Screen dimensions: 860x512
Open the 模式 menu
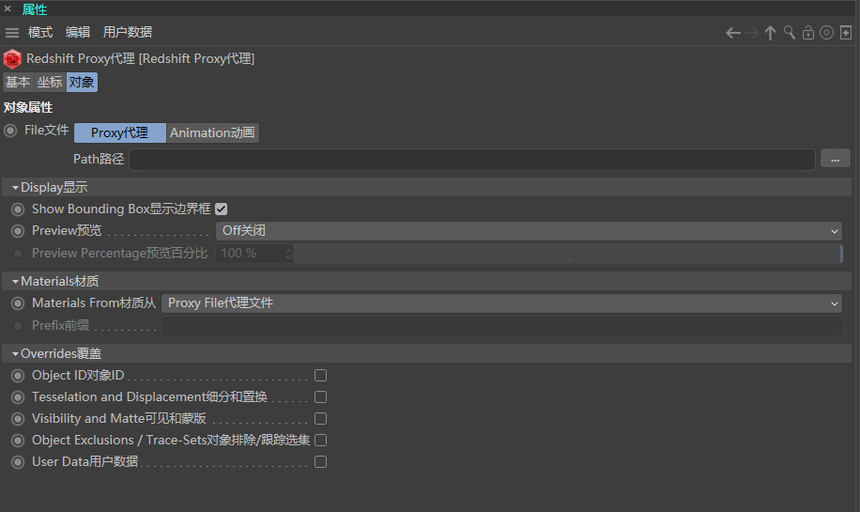pos(41,32)
